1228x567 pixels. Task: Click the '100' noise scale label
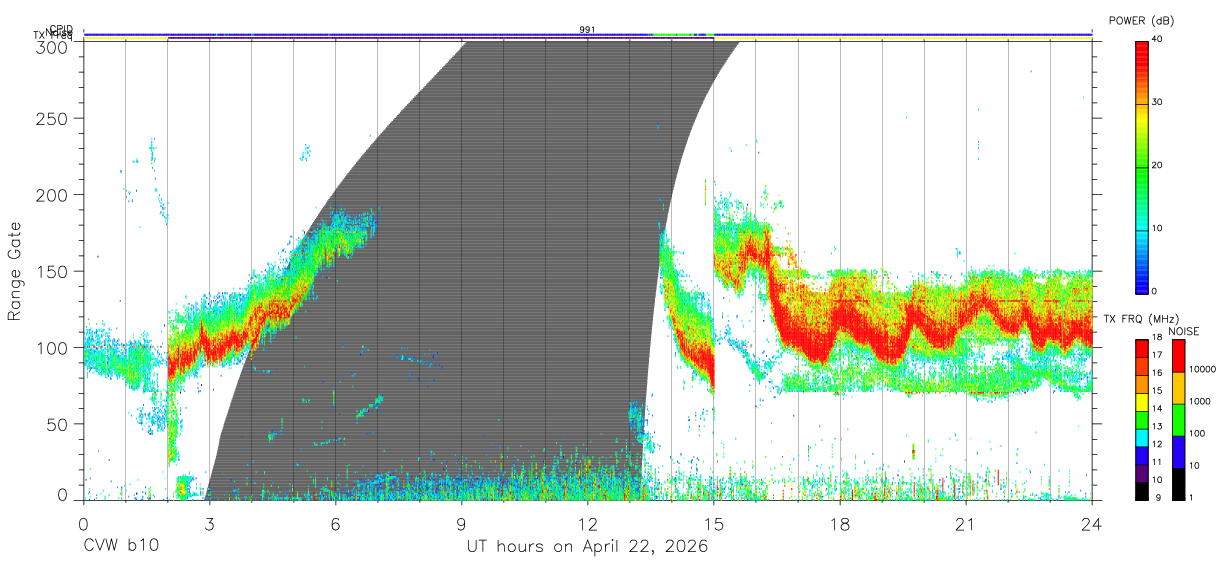pyautogui.click(x=1199, y=433)
